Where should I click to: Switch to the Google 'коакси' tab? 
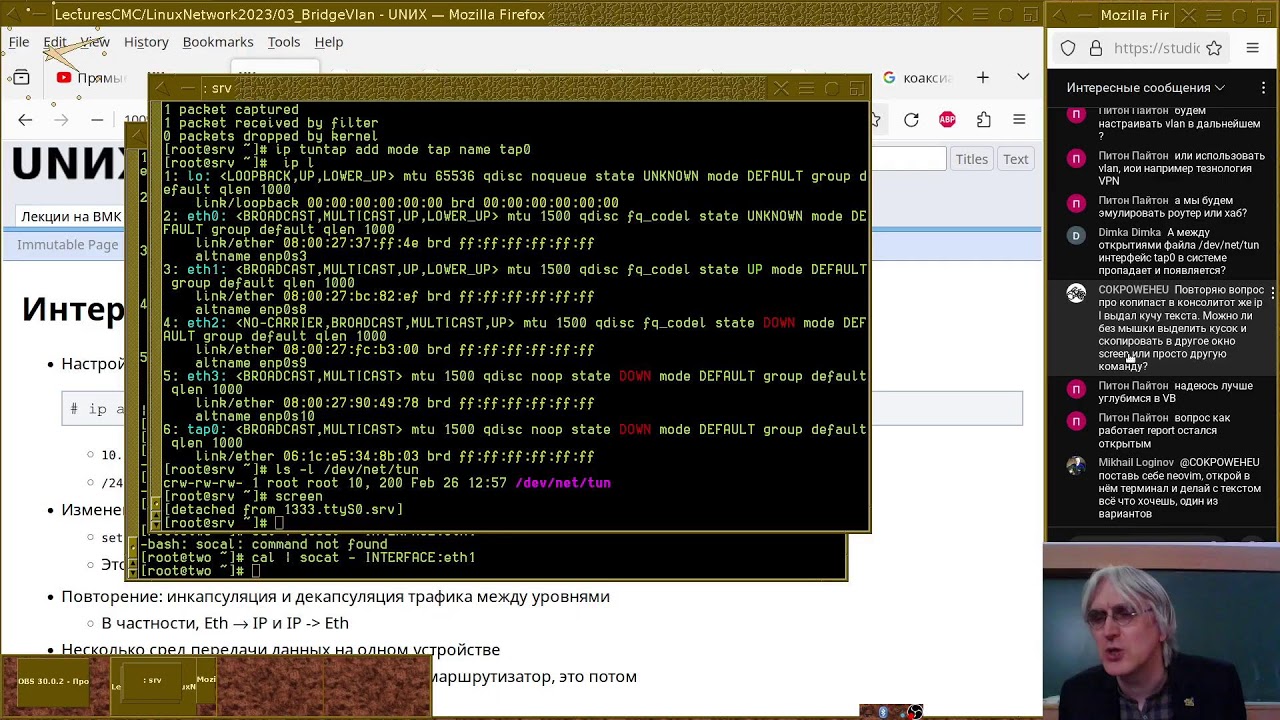pyautogui.click(x=917, y=78)
